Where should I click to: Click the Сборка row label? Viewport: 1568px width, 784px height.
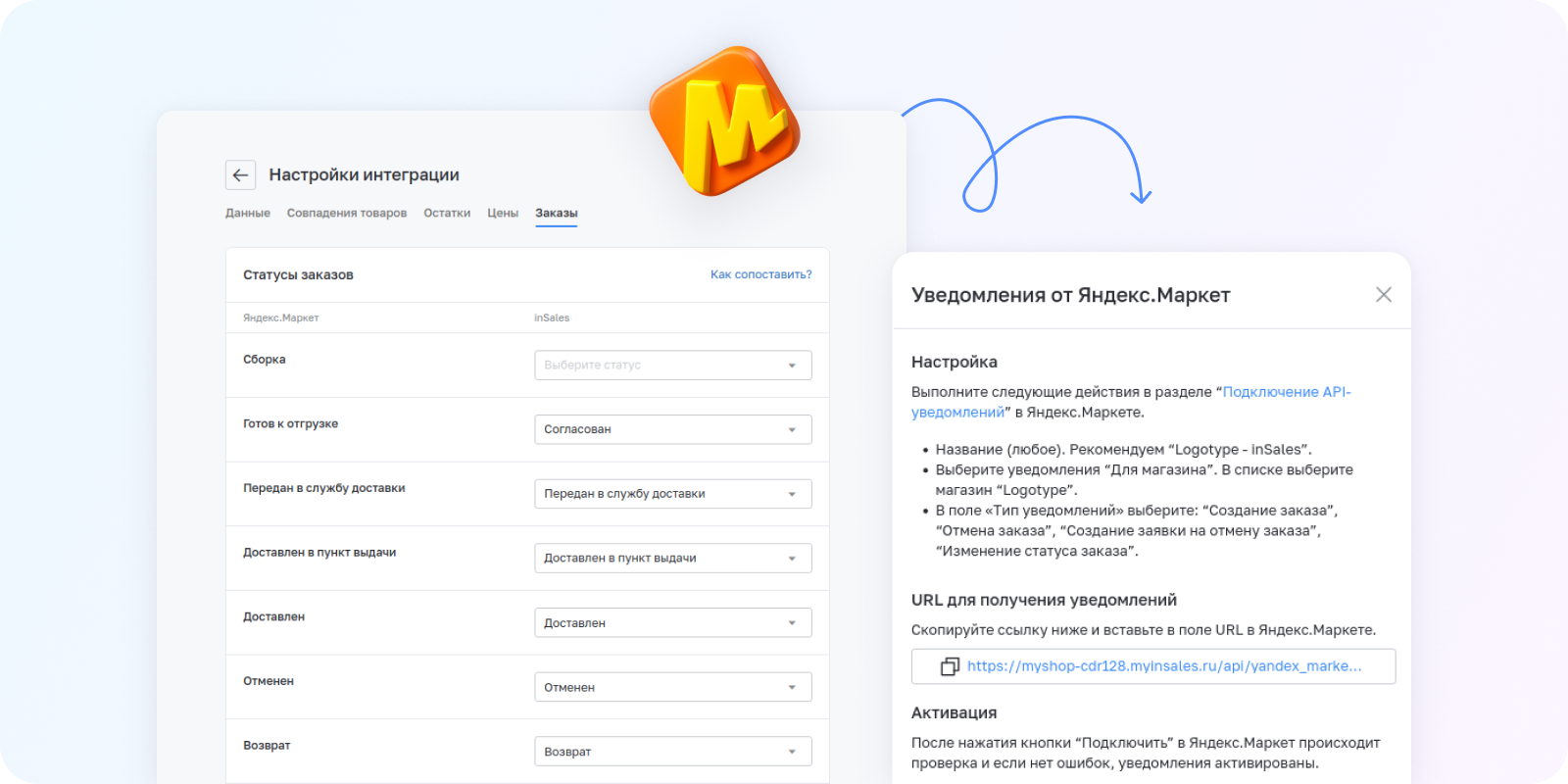click(265, 360)
